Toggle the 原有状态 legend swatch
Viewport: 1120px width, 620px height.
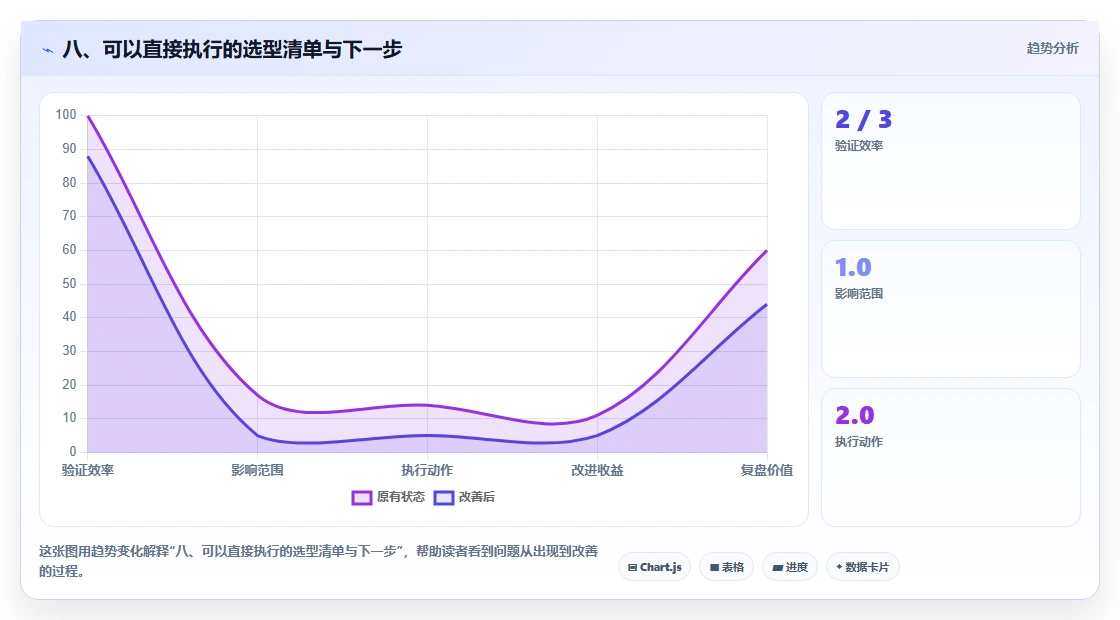point(361,497)
